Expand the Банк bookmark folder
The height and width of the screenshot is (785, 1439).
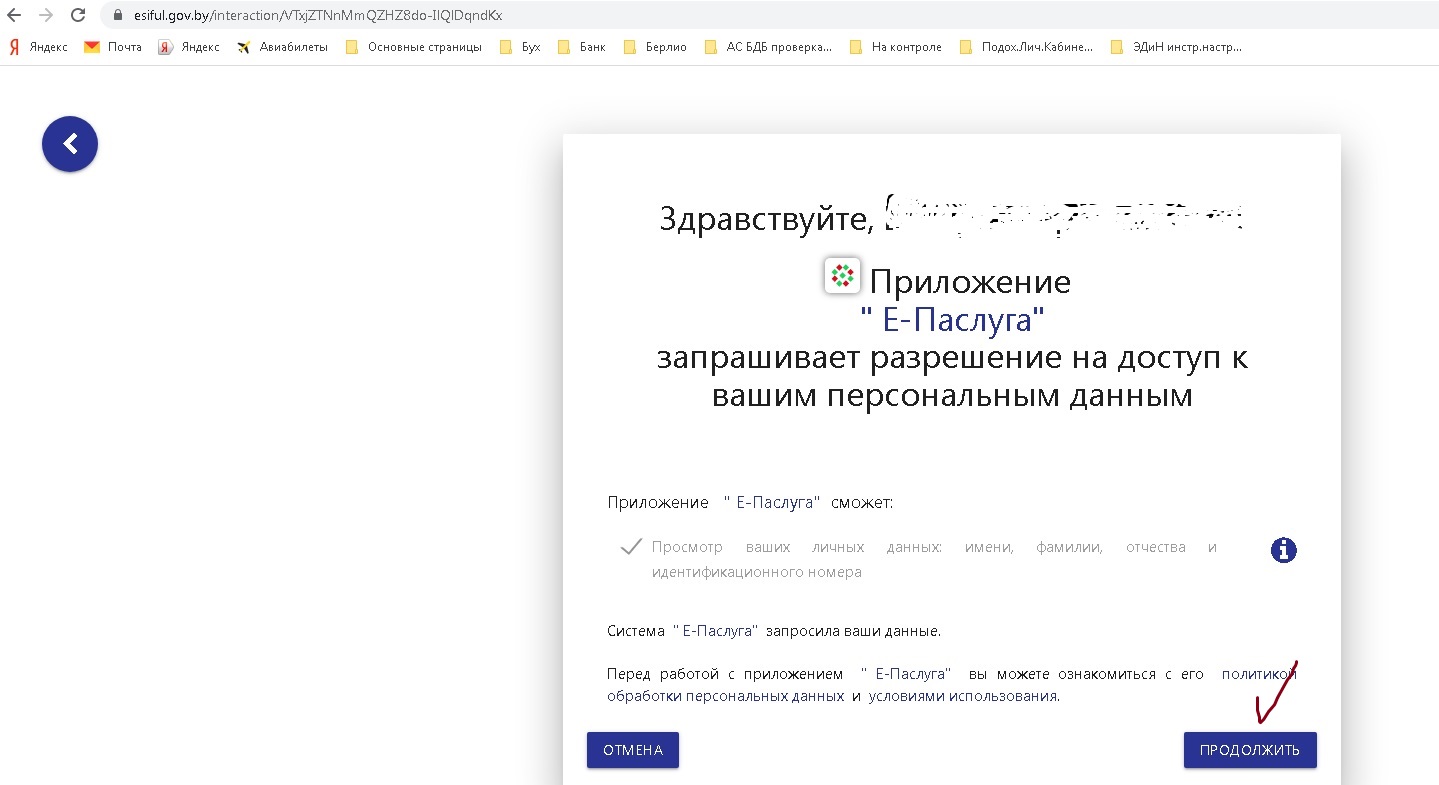(x=582, y=47)
